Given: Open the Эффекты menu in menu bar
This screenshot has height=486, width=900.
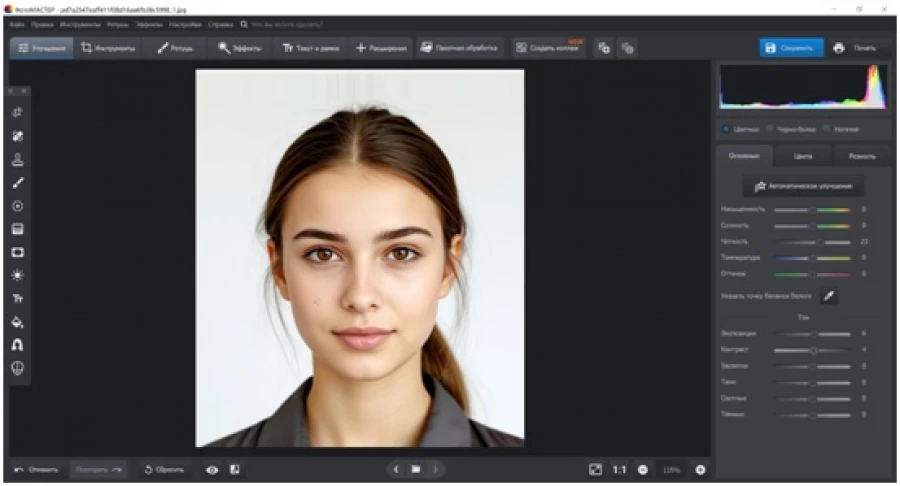Looking at the screenshot, I should click(x=148, y=23).
